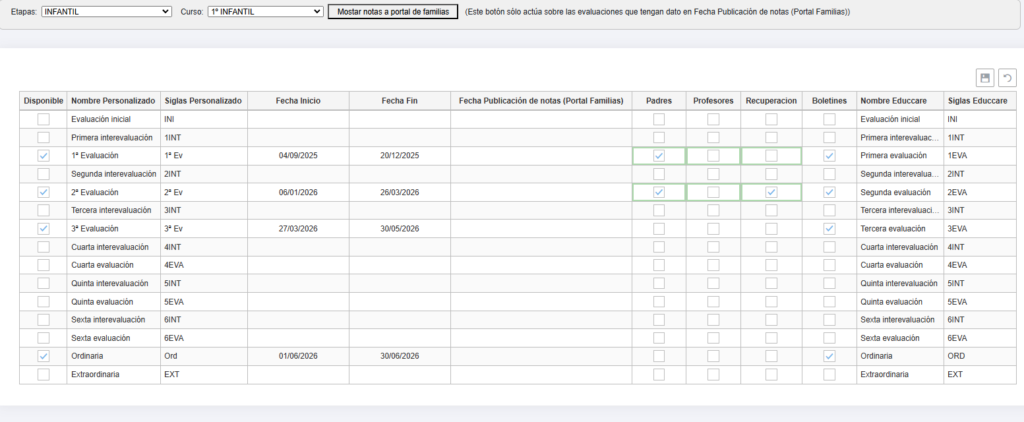1024x422 pixels.
Task: Toggle Padres checkbox for 2ª Evaluación
Action: (x=659, y=192)
